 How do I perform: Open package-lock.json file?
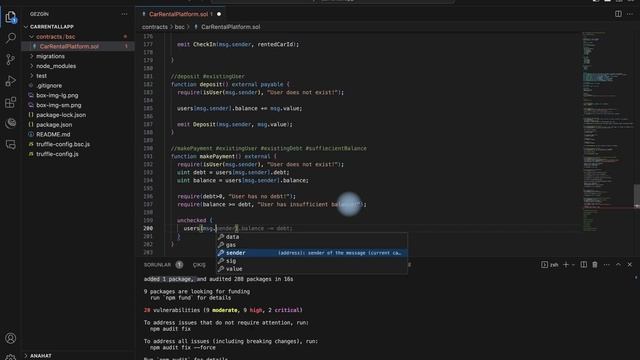tap(61, 115)
